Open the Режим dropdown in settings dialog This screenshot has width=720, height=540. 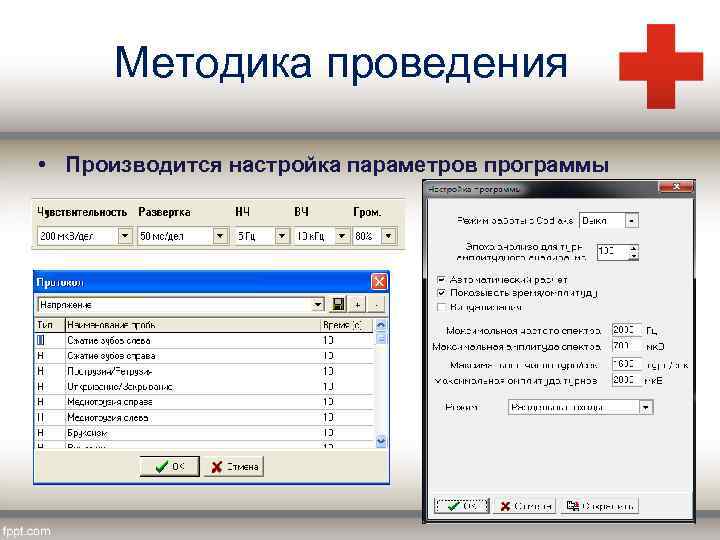click(x=646, y=407)
